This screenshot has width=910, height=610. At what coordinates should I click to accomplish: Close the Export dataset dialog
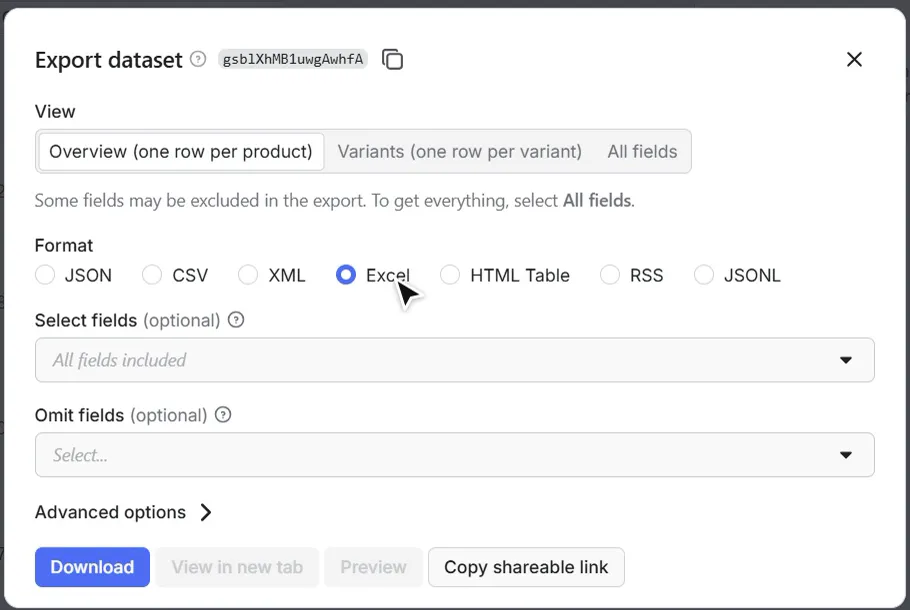point(854,59)
